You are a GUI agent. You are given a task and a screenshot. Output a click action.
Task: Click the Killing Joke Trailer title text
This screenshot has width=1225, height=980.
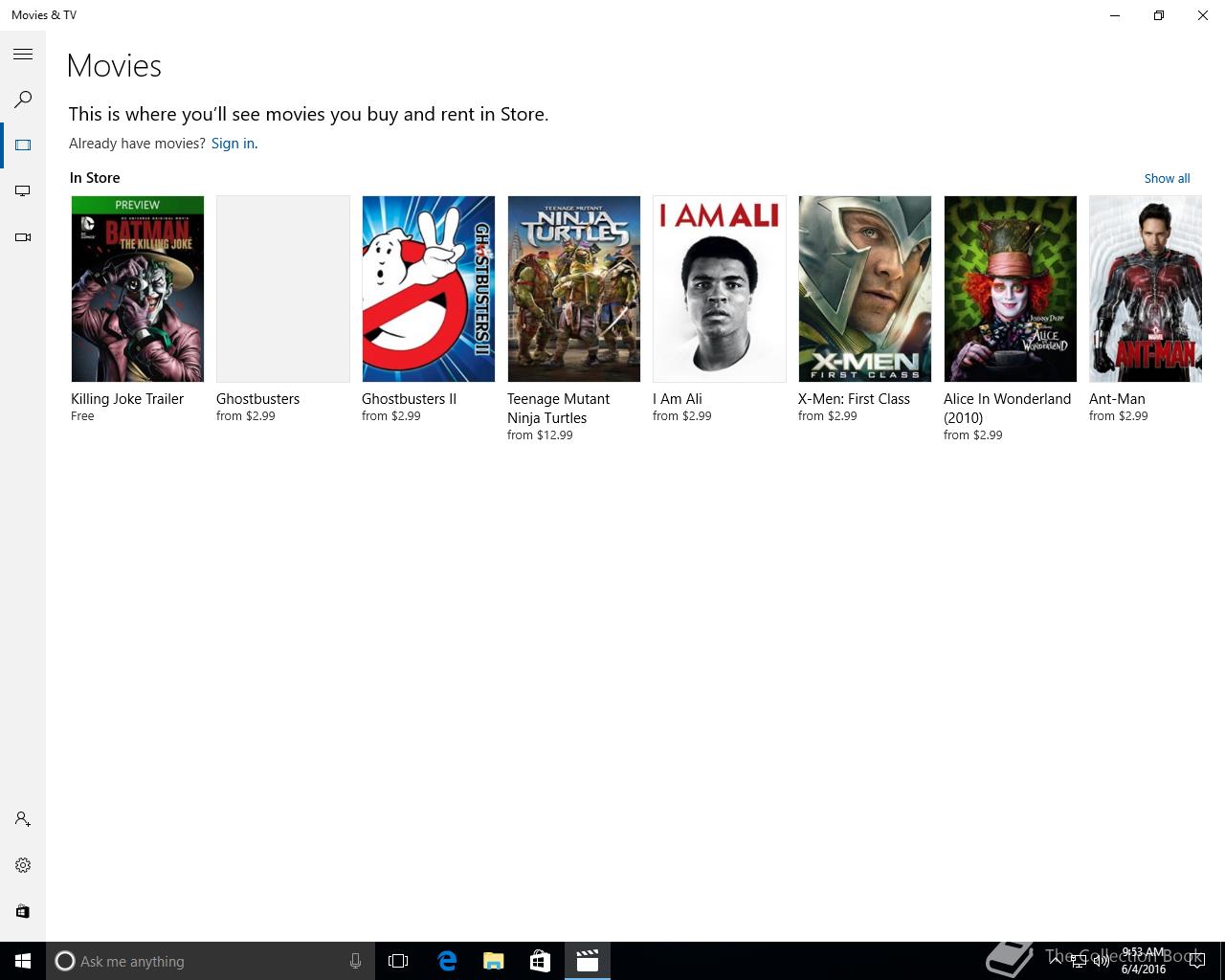coord(127,399)
